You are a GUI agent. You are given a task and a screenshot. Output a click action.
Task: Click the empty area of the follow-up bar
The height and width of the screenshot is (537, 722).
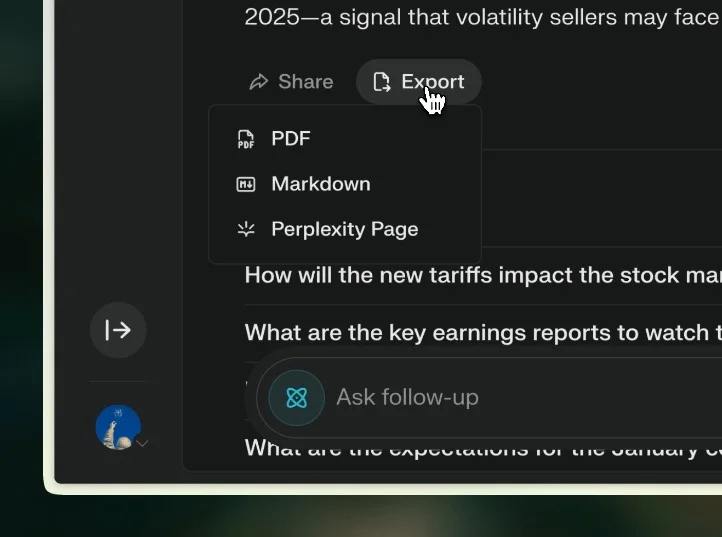click(600, 398)
